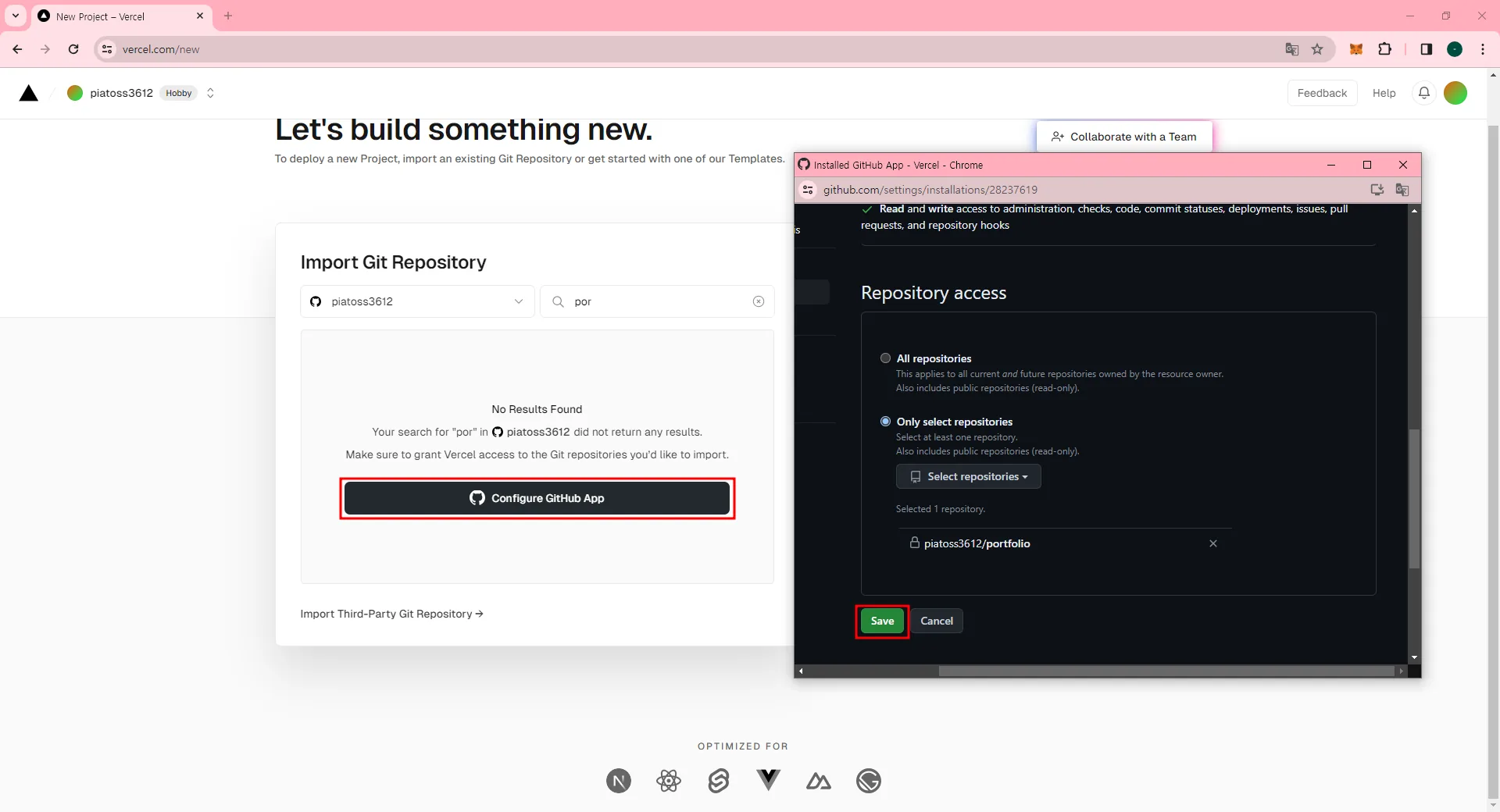Click the Next.js framework icon

pyautogui.click(x=619, y=781)
